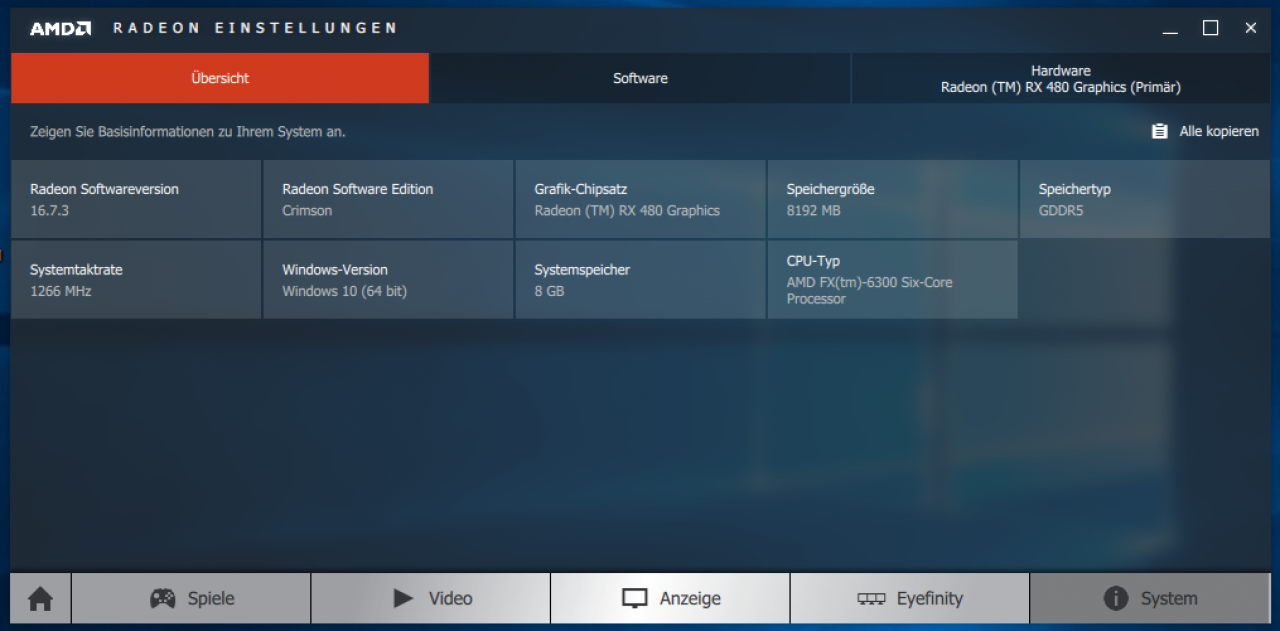Click the Systemspeicher 8 GB tile
Image resolution: width=1280 pixels, height=631 pixels.
pos(640,280)
